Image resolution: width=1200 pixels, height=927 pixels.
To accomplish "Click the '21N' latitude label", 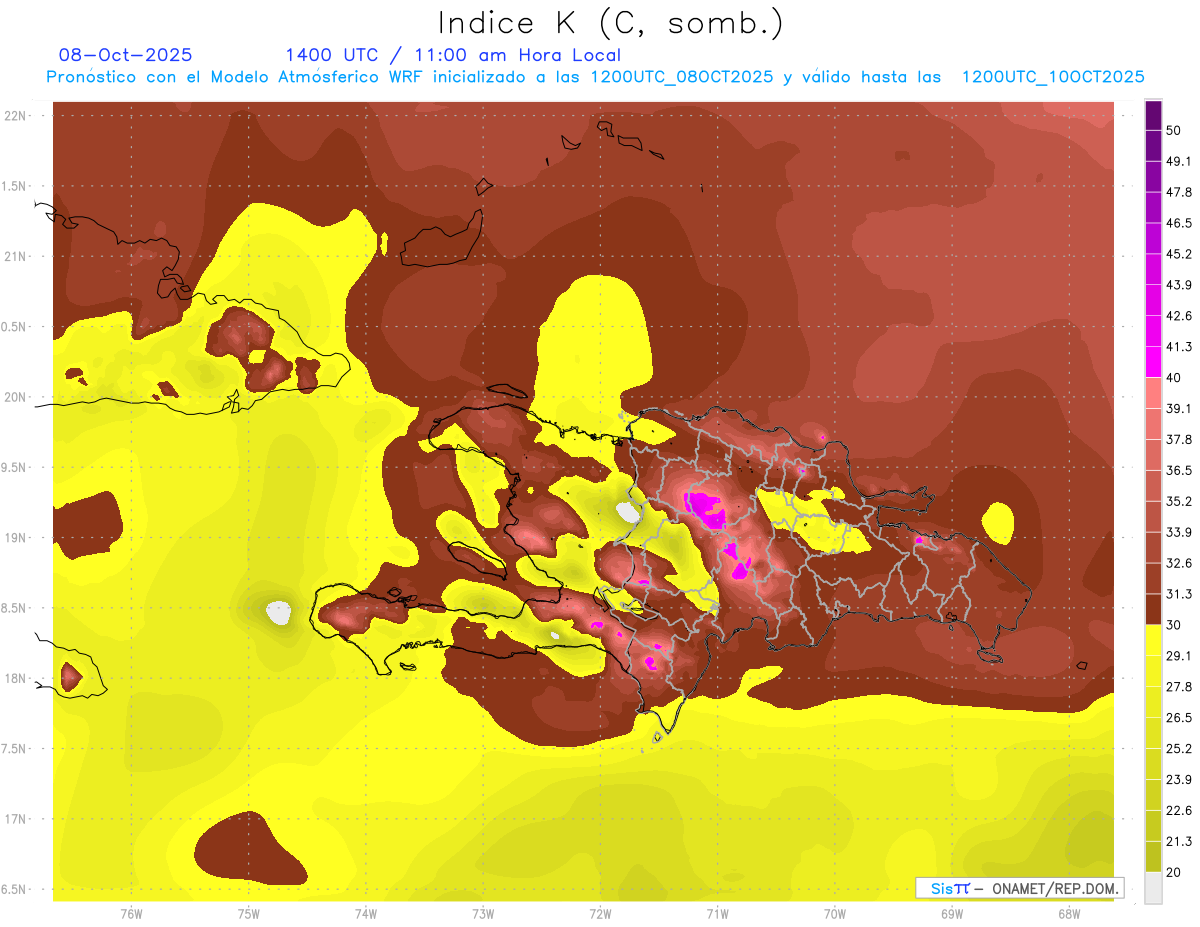I will point(16,256).
